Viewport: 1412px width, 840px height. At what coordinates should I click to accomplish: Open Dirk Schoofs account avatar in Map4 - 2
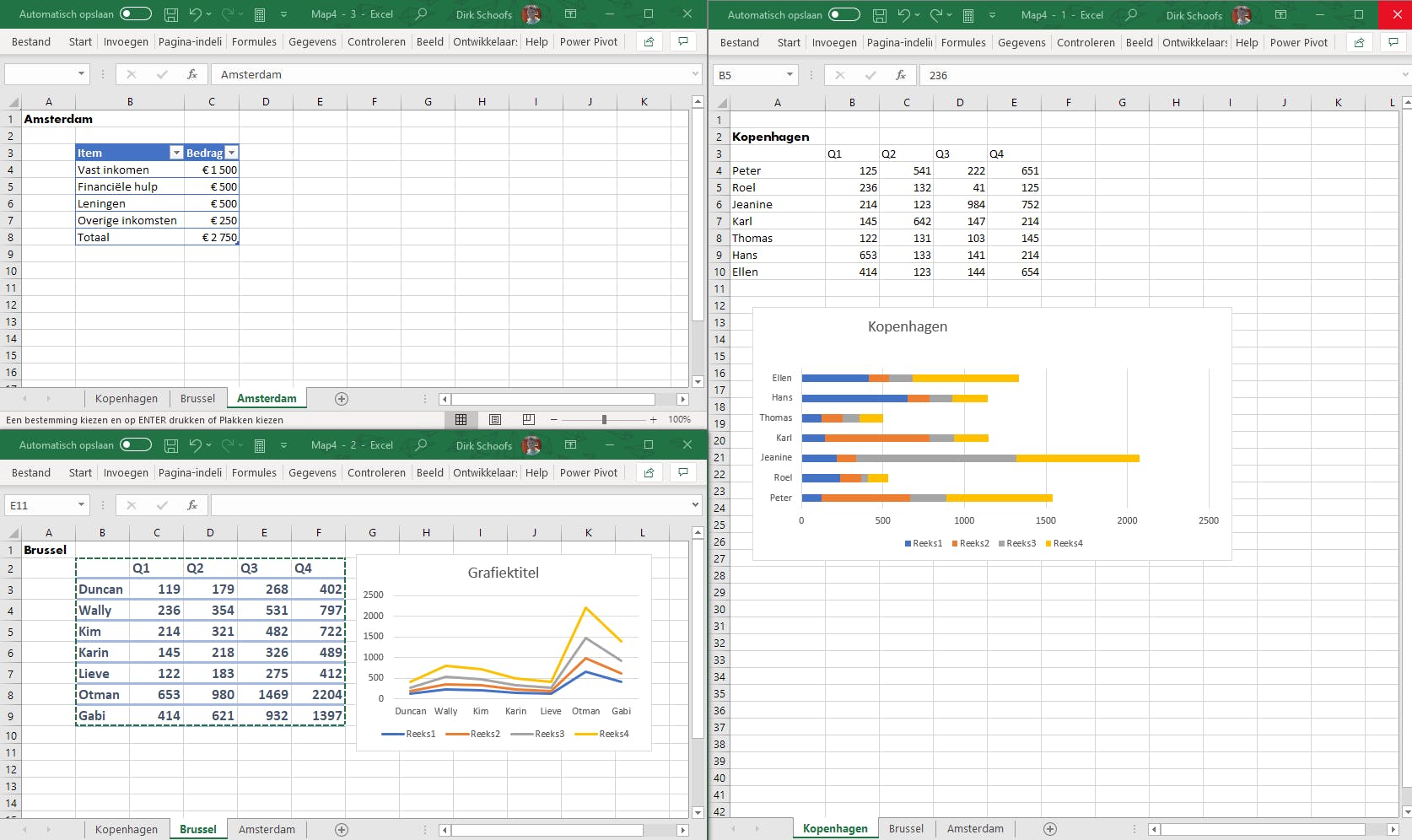point(531,445)
